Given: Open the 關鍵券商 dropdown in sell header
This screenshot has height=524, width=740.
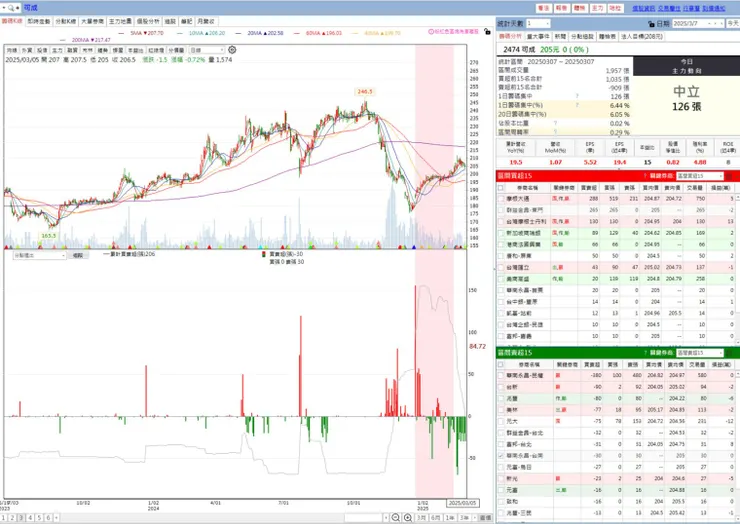Looking at the screenshot, I should [699, 353].
